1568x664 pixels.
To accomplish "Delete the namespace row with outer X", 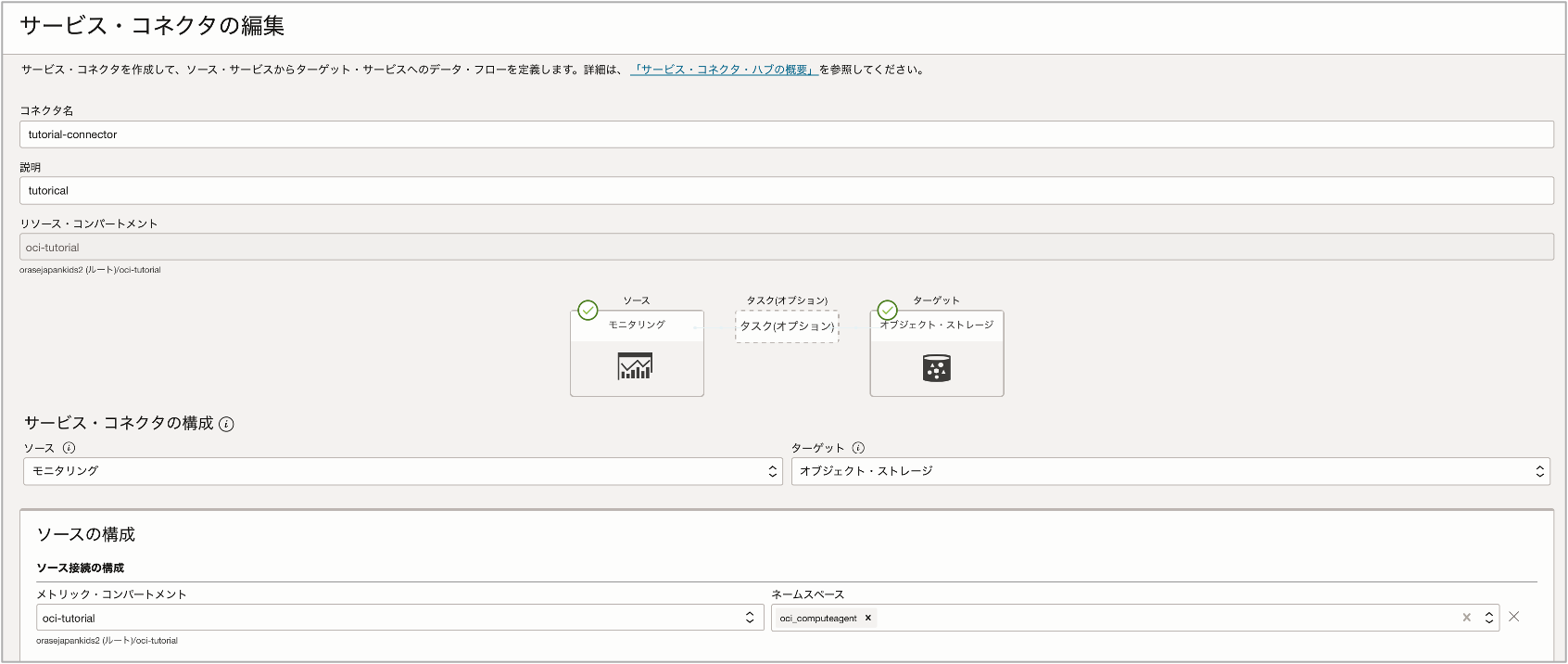I will point(1513,617).
